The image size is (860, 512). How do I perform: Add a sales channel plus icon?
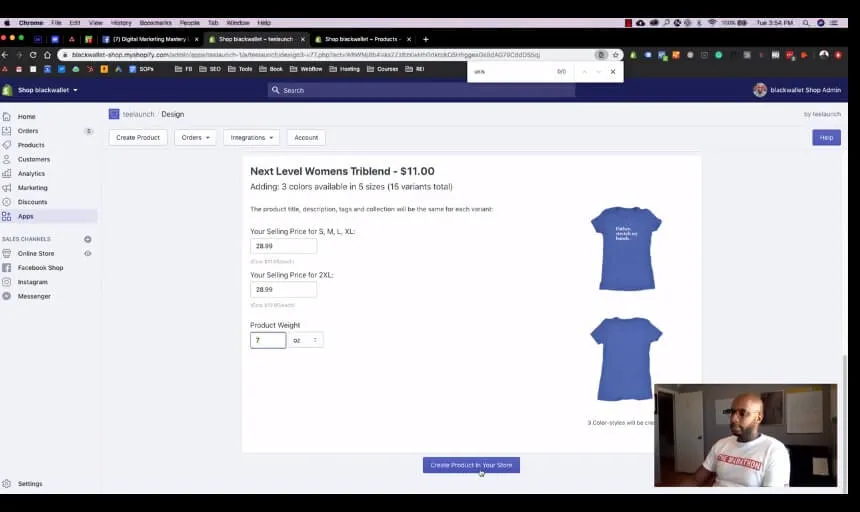(x=88, y=239)
